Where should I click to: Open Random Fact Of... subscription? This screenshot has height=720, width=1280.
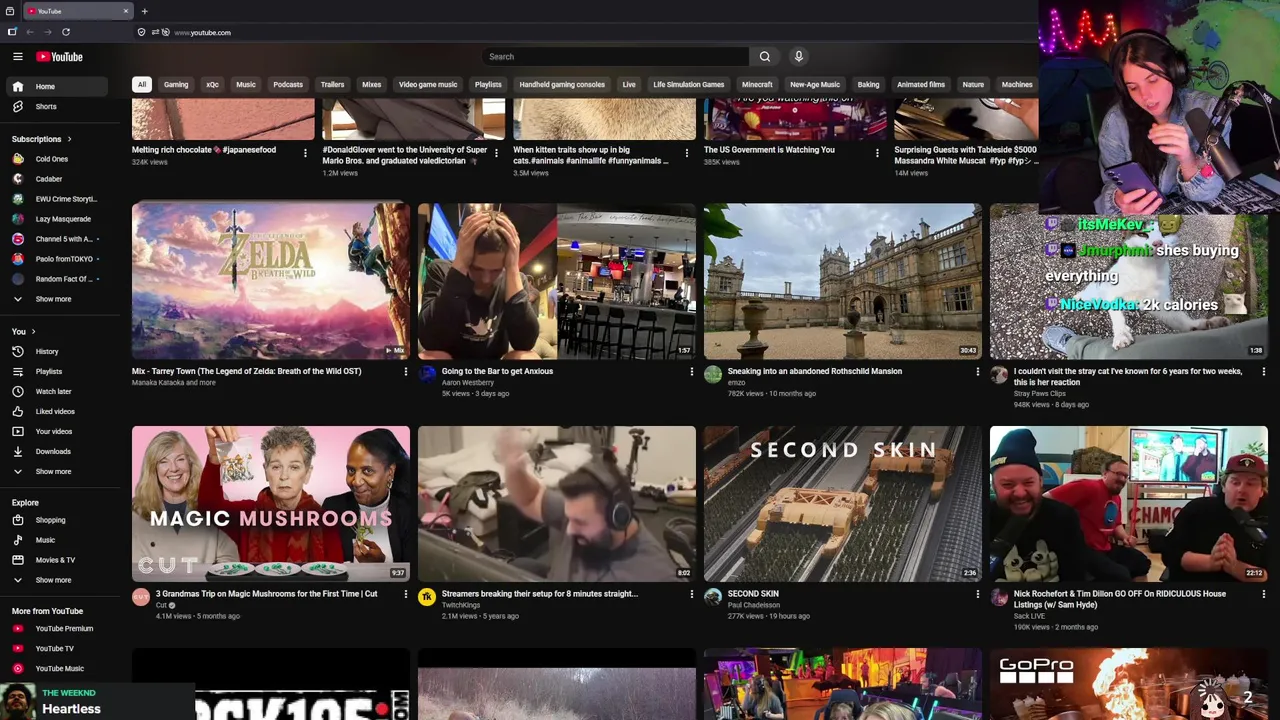[x=56, y=279]
